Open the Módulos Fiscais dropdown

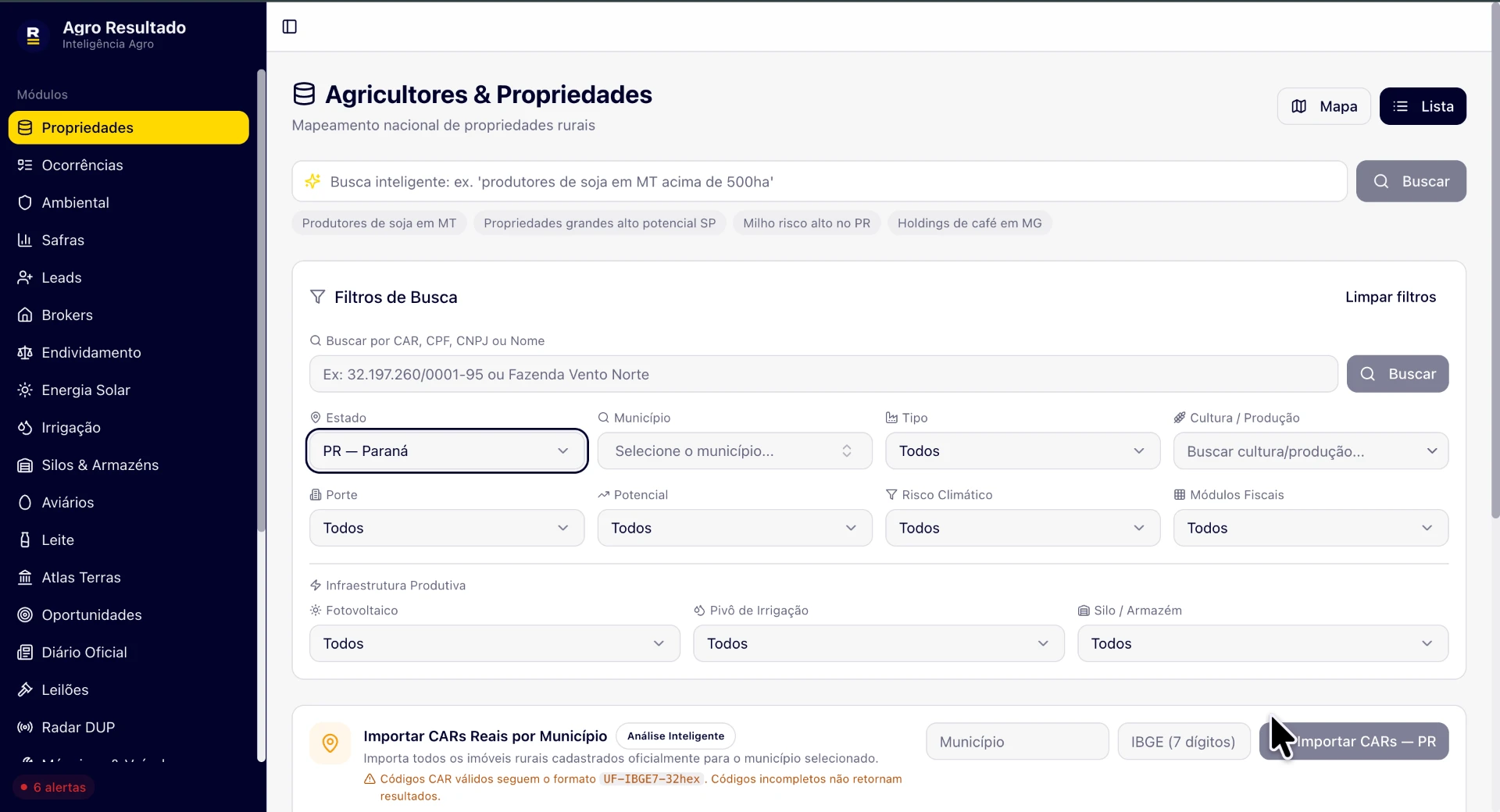click(x=1311, y=528)
